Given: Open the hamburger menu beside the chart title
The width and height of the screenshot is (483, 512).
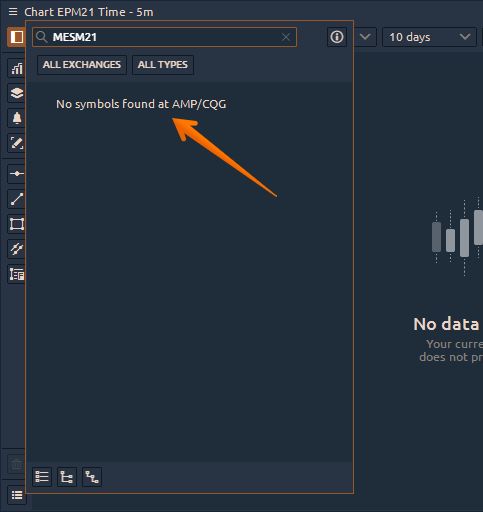Looking at the screenshot, I should pos(13,12).
